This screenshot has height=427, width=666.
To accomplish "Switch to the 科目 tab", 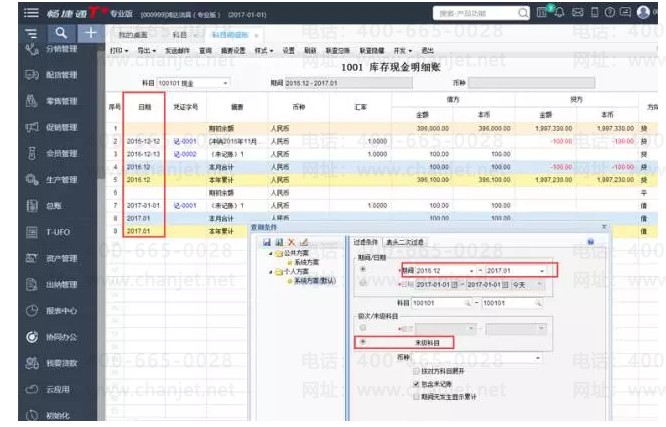I will coord(180,35).
